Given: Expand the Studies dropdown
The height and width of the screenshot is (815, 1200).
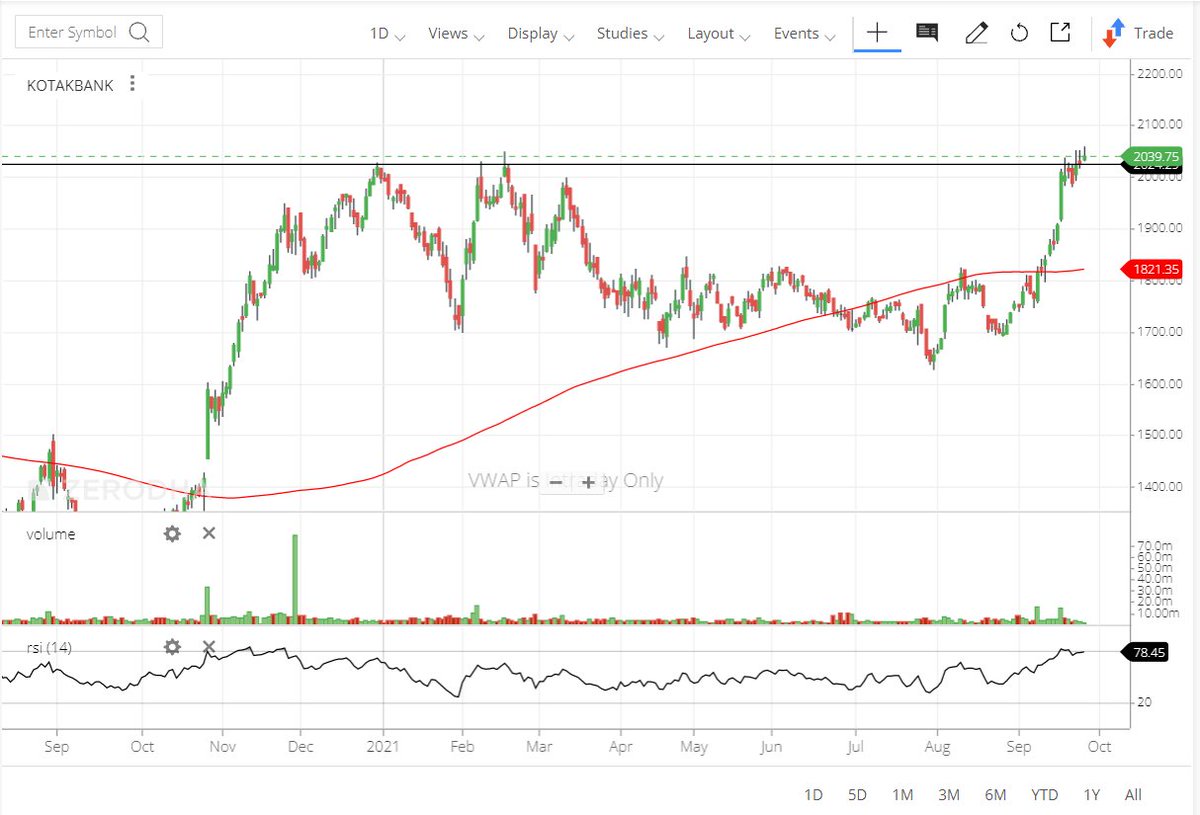Looking at the screenshot, I should [x=631, y=33].
